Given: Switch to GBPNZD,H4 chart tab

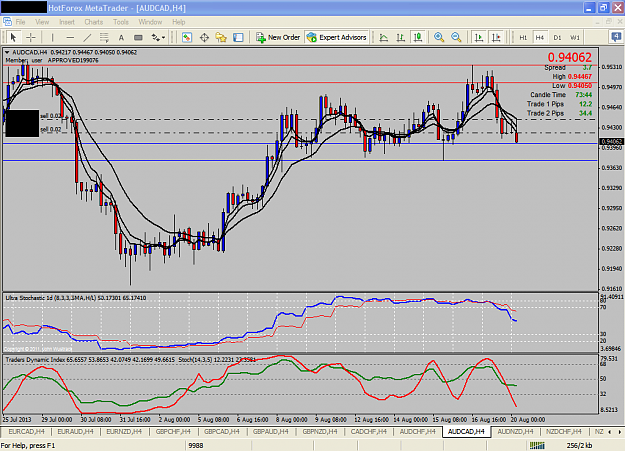Looking at the screenshot, I should pyautogui.click(x=320, y=431).
